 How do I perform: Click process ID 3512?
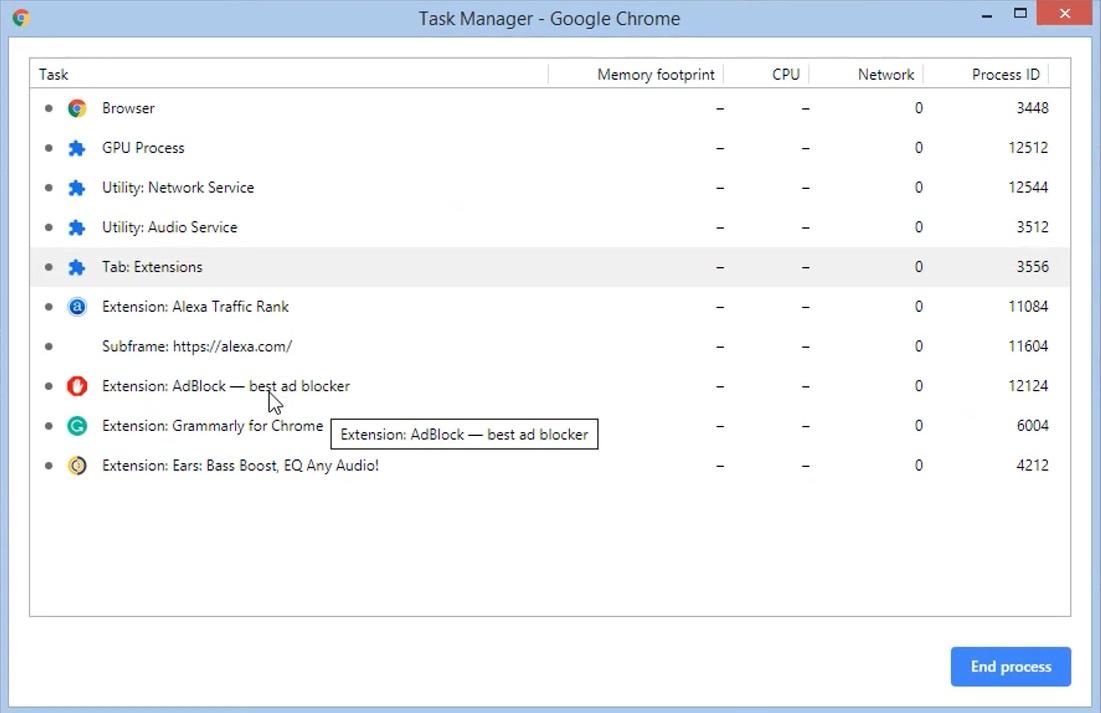pyautogui.click(x=1032, y=228)
